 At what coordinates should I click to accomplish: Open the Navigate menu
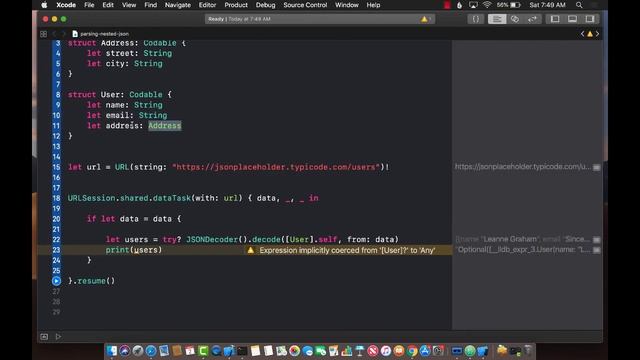[x=178, y=5]
